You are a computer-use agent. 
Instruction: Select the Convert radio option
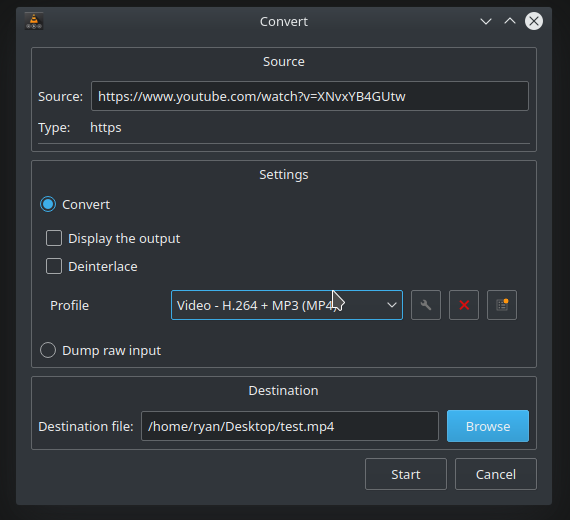coord(48,204)
